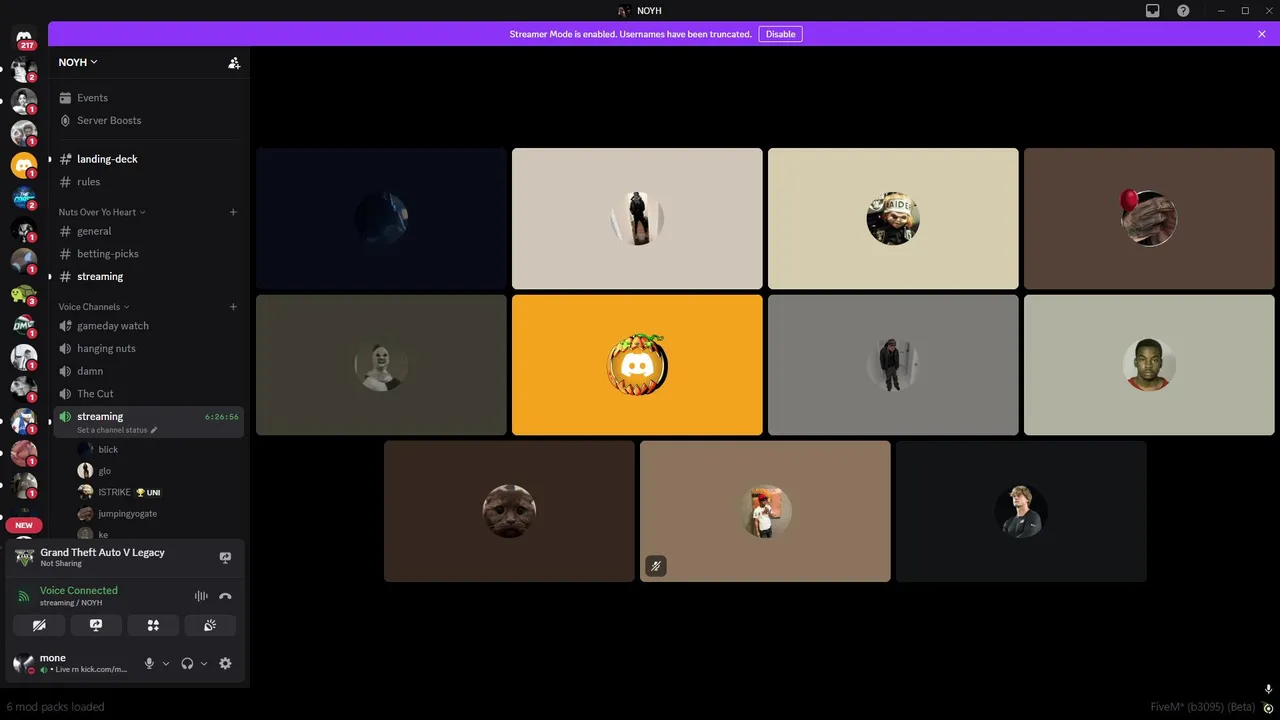Open the orange Discord logo server icon

[x=24, y=165]
